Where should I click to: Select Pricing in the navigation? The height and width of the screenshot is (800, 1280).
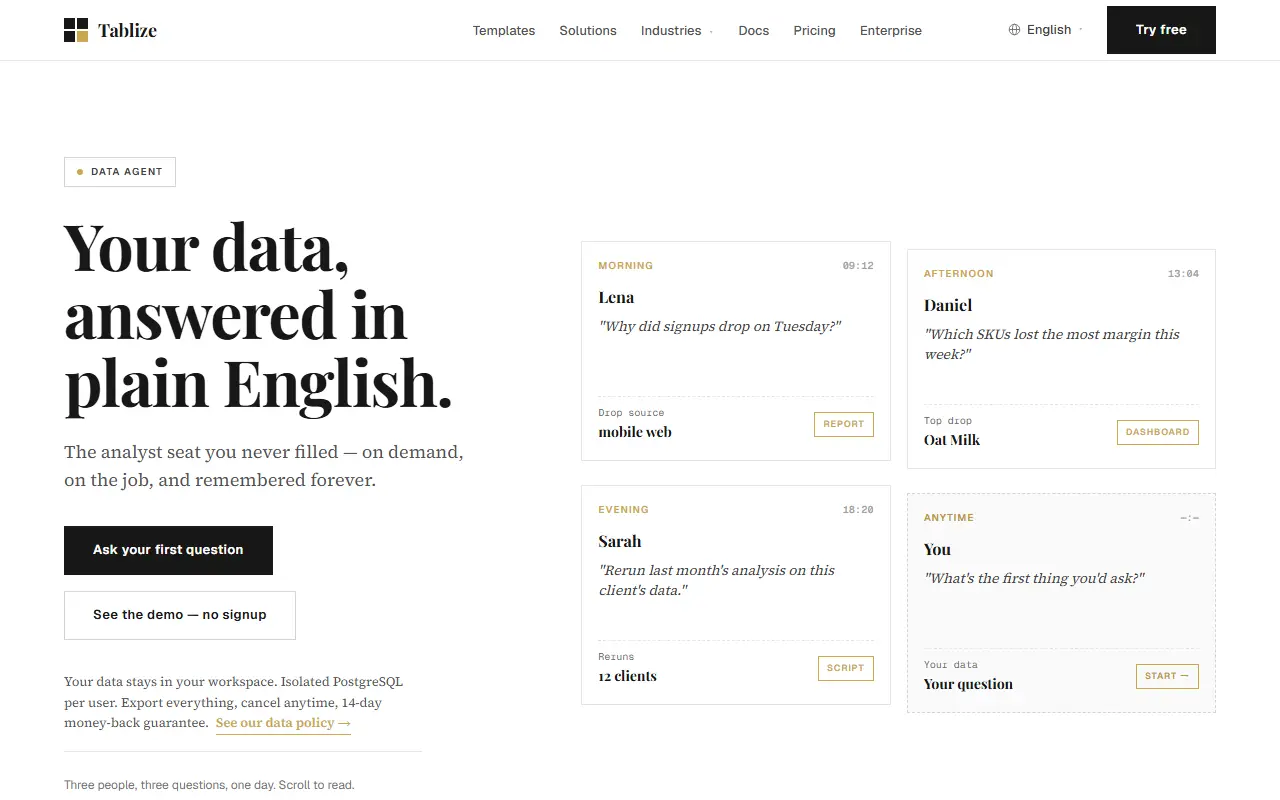tap(814, 31)
